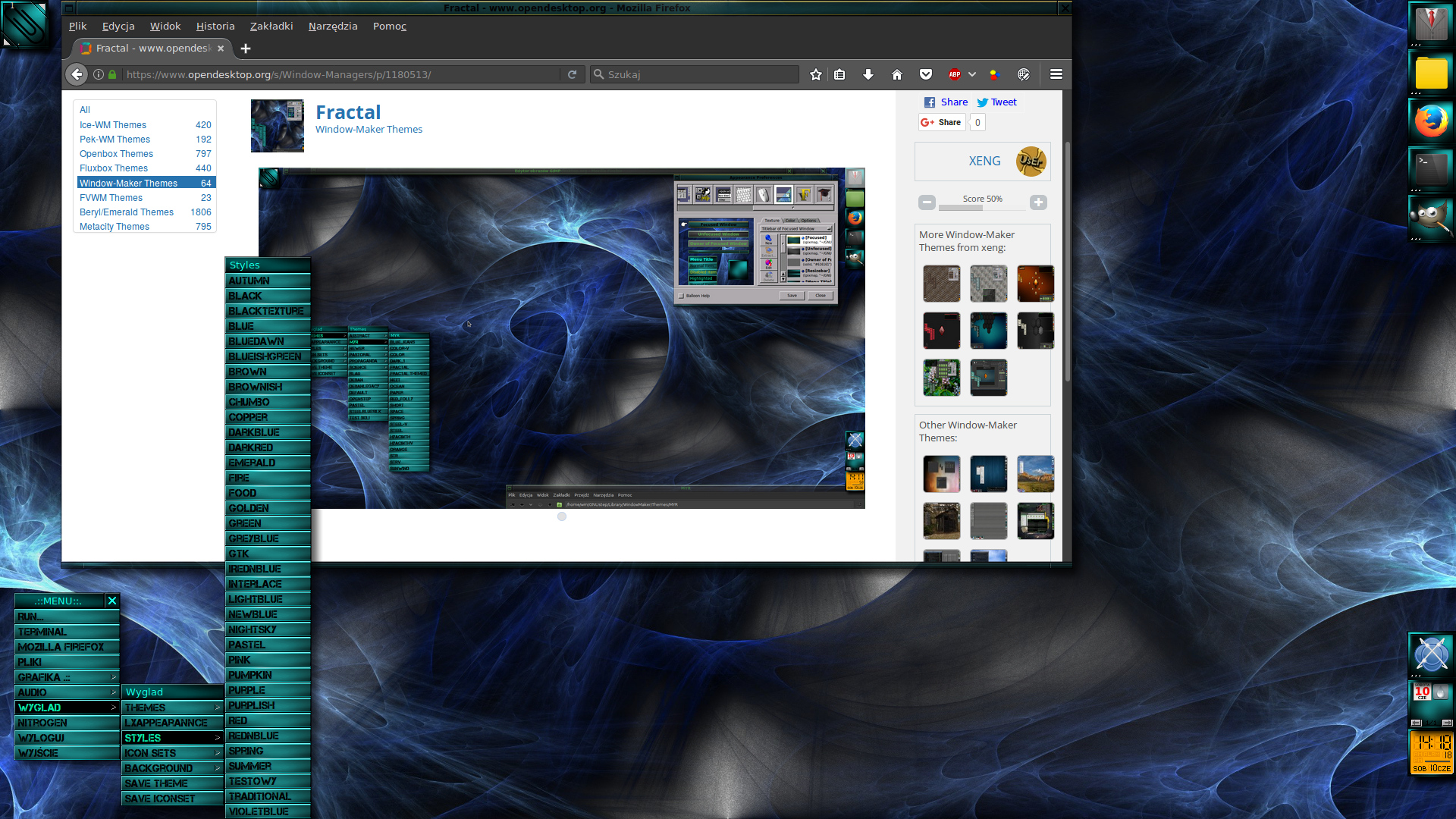Open the Downloads arrow icon

(x=868, y=74)
